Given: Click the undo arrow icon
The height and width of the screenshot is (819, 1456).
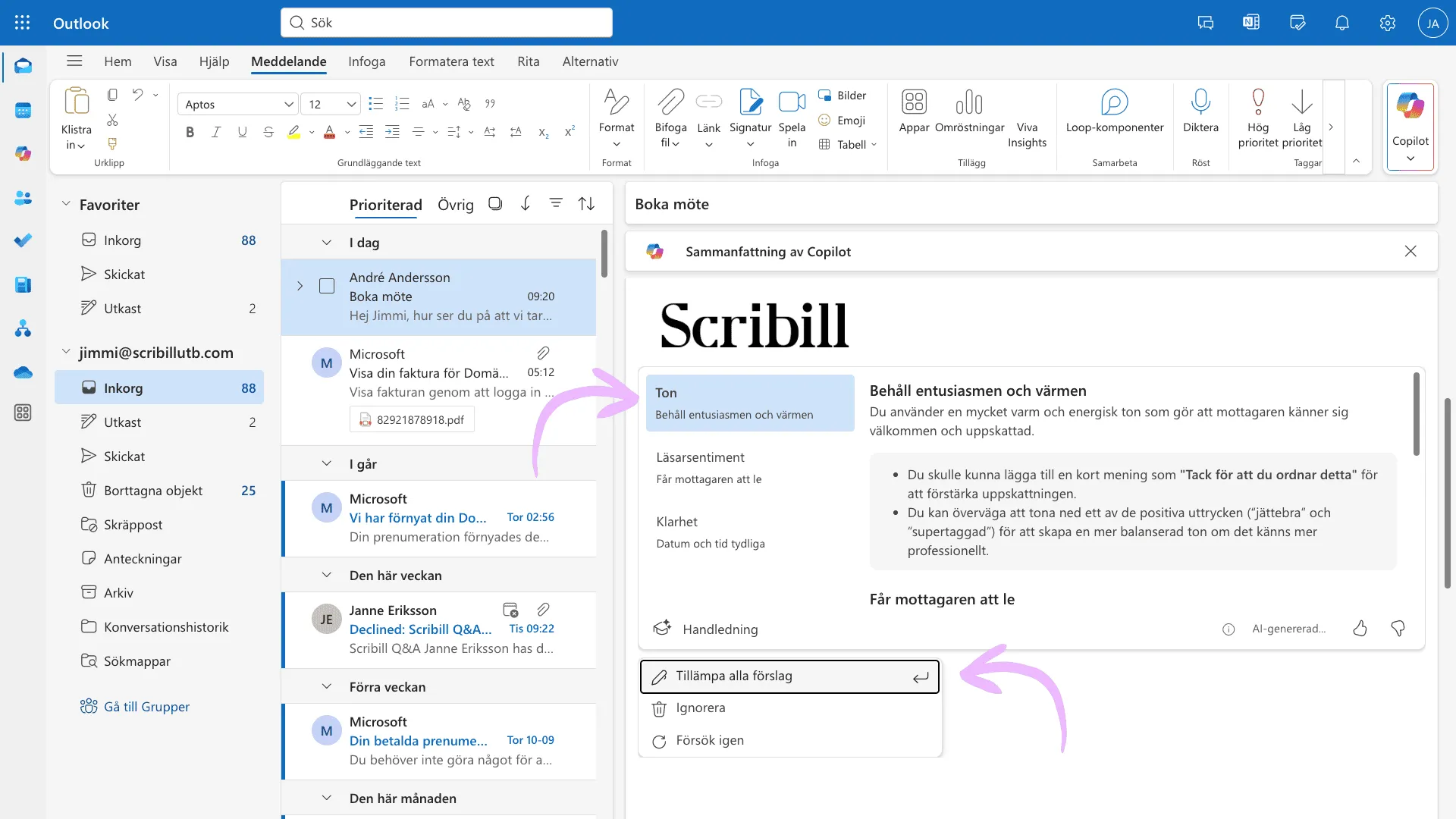Looking at the screenshot, I should [x=137, y=95].
